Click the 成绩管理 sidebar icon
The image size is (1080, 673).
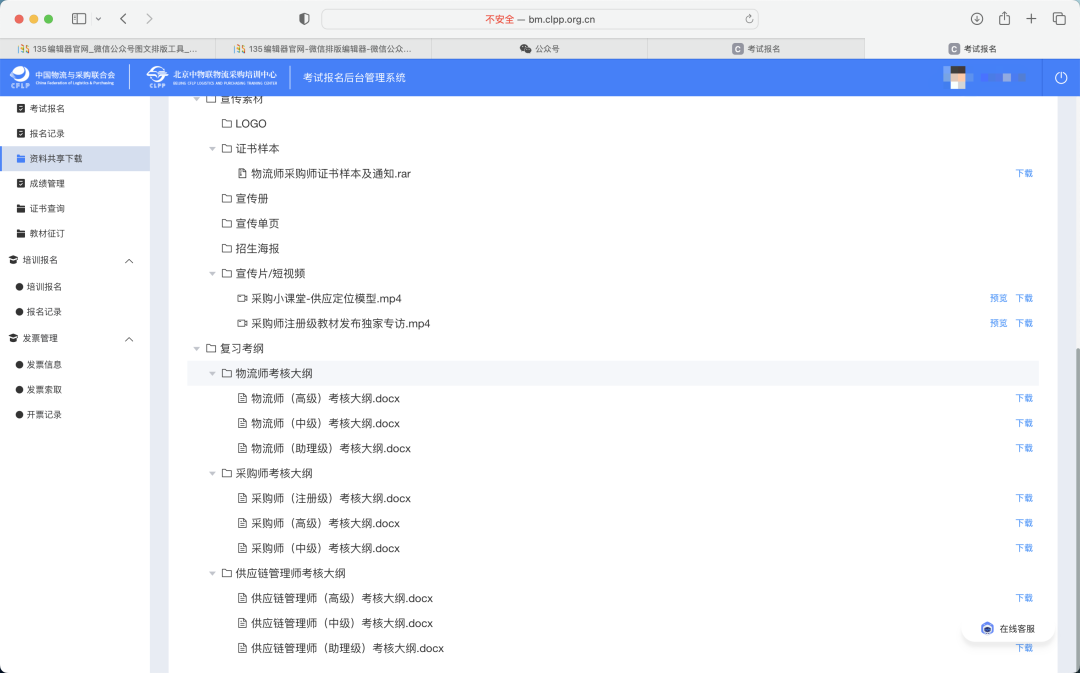(22, 184)
